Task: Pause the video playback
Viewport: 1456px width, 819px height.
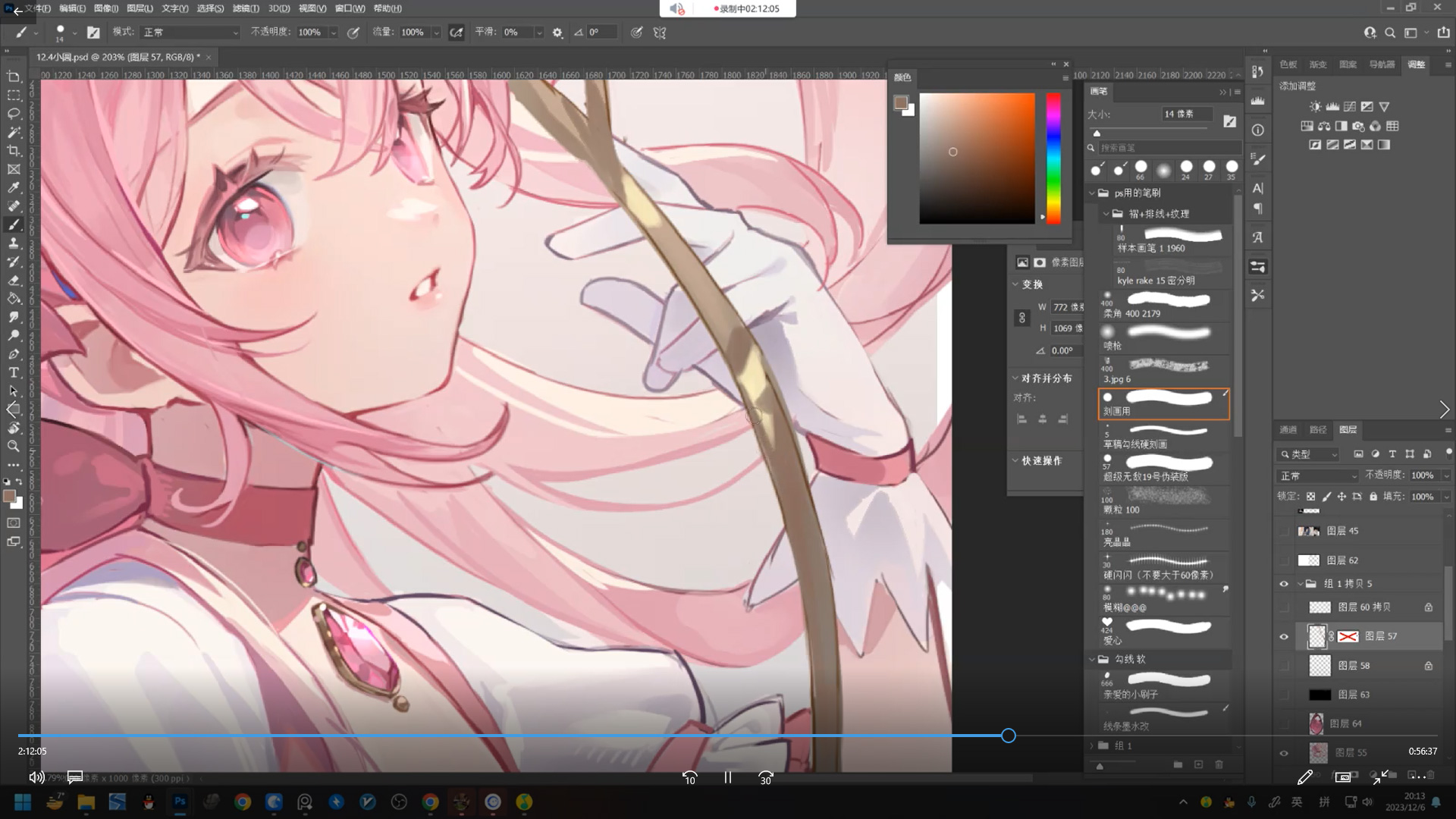Action: [728, 778]
